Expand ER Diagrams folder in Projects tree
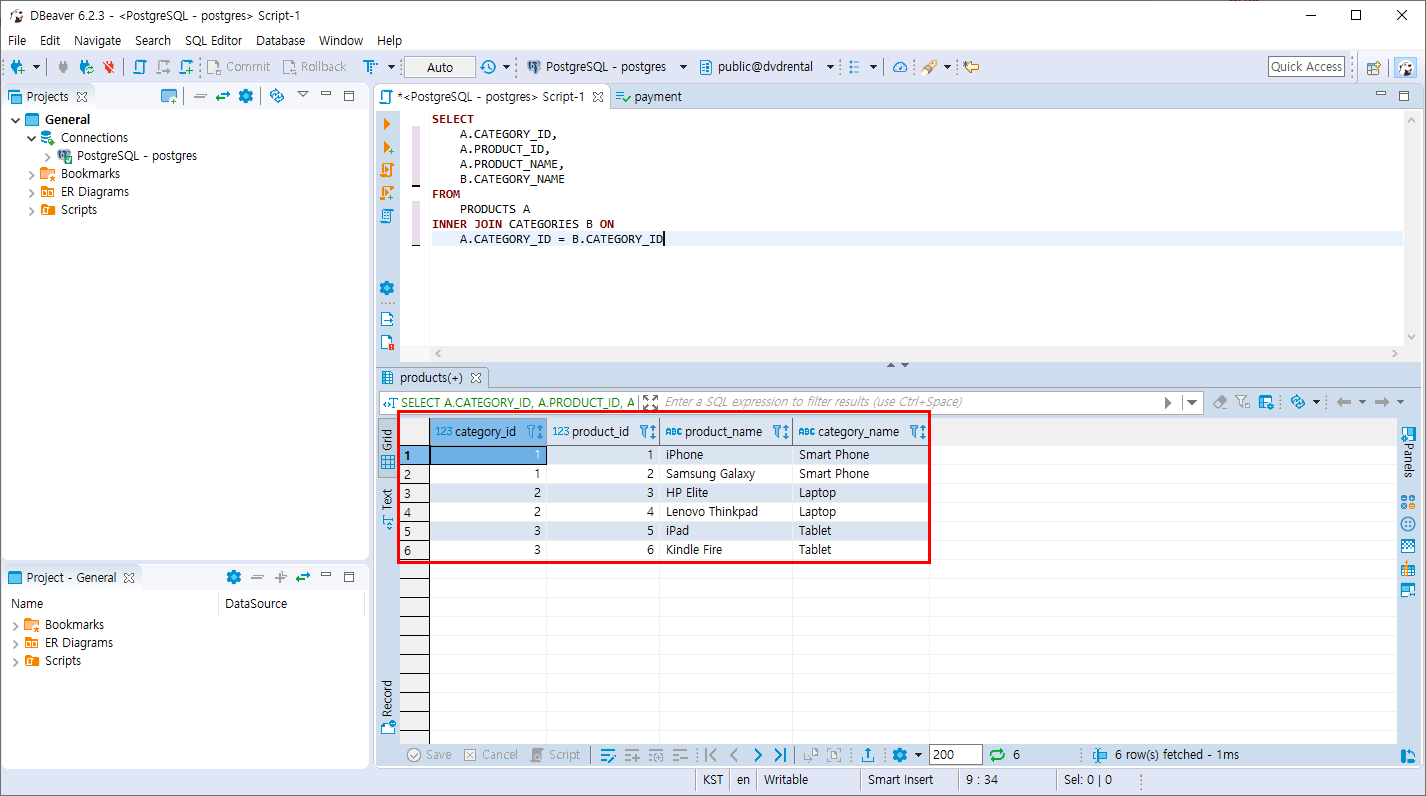1426x796 pixels. click(x=31, y=192)
